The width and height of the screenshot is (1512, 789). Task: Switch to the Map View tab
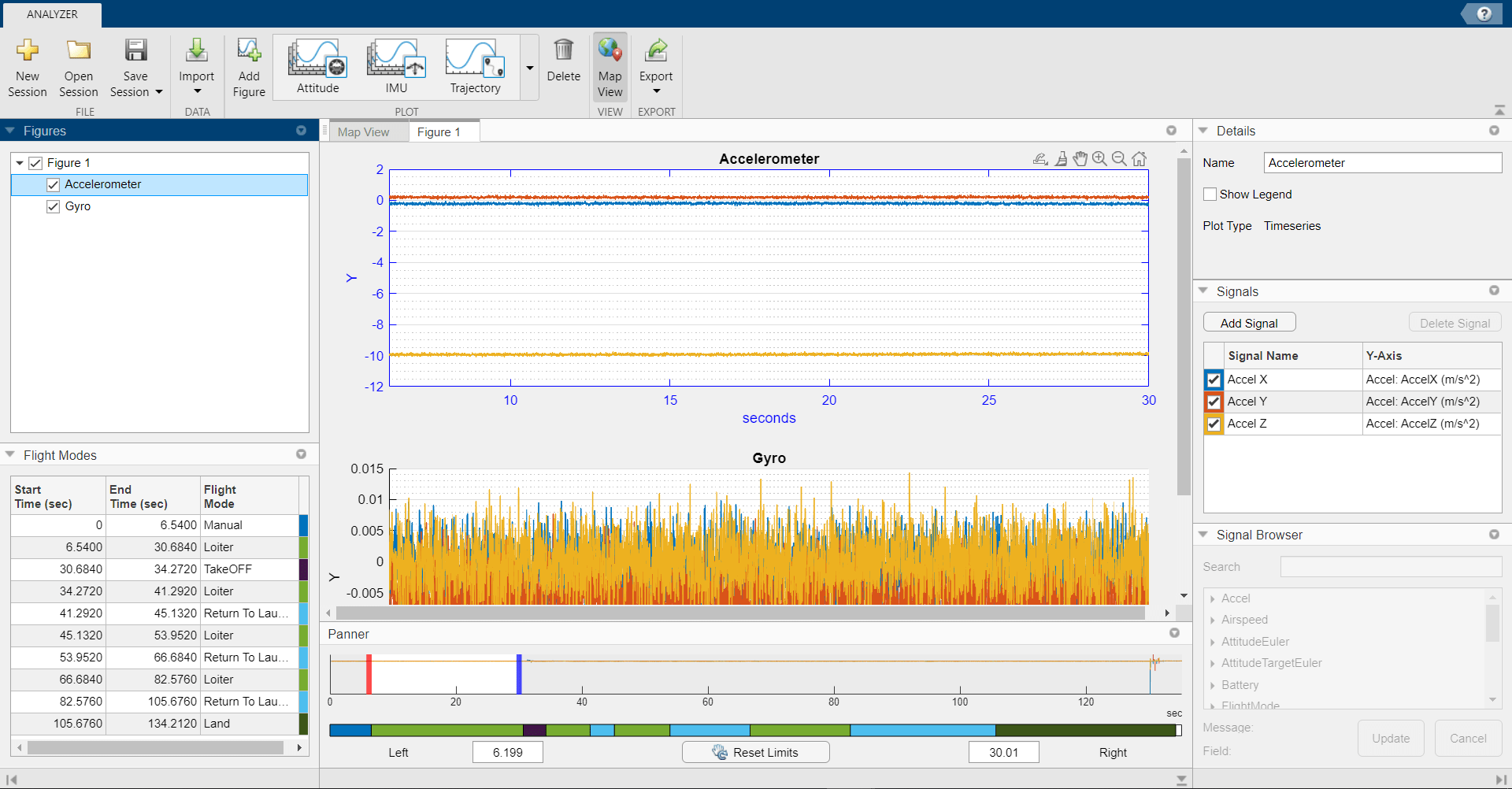tap(363, 132)
